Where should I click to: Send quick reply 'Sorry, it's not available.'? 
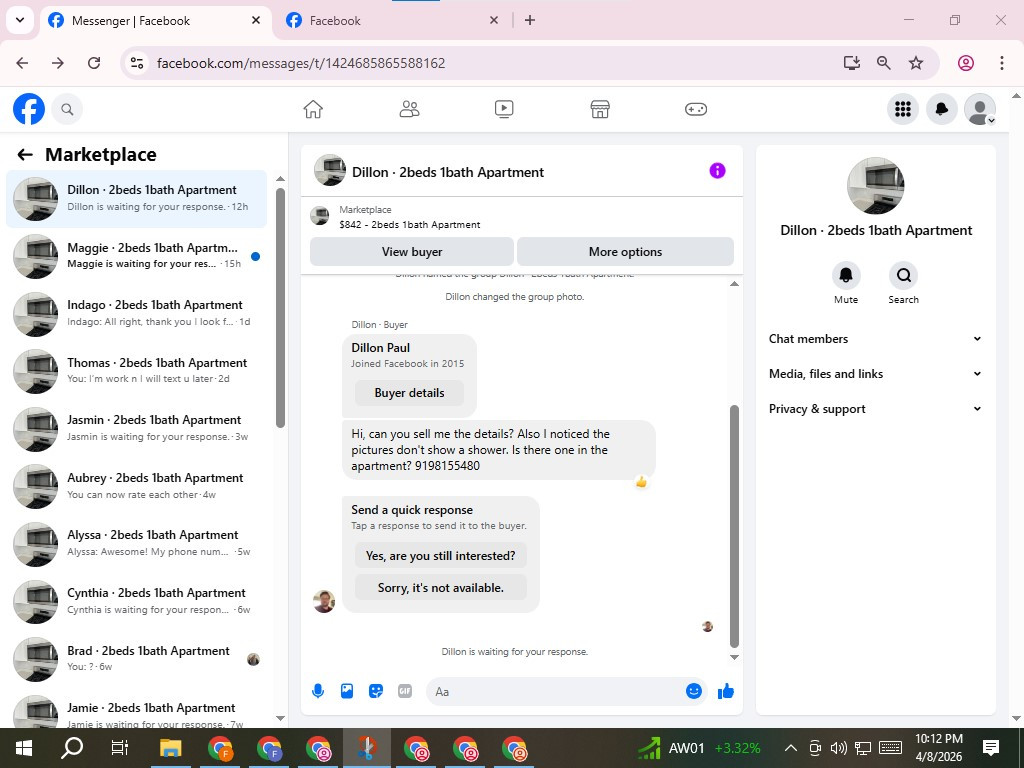pos(440,588)
